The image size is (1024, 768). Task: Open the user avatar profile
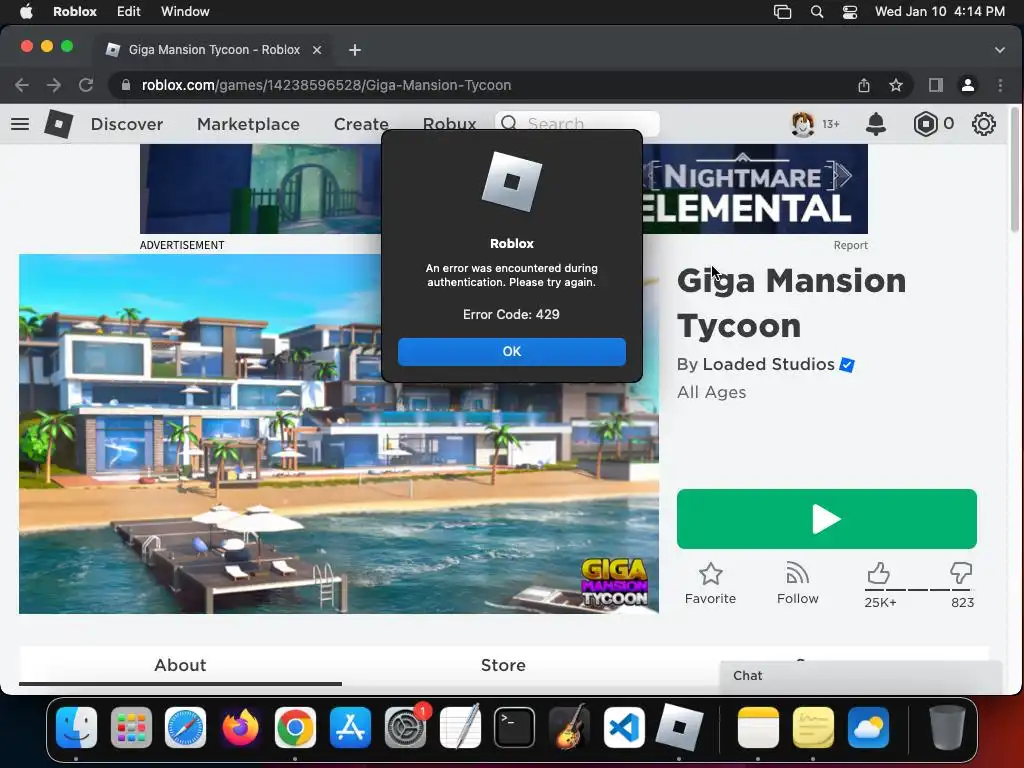[803, 123]
